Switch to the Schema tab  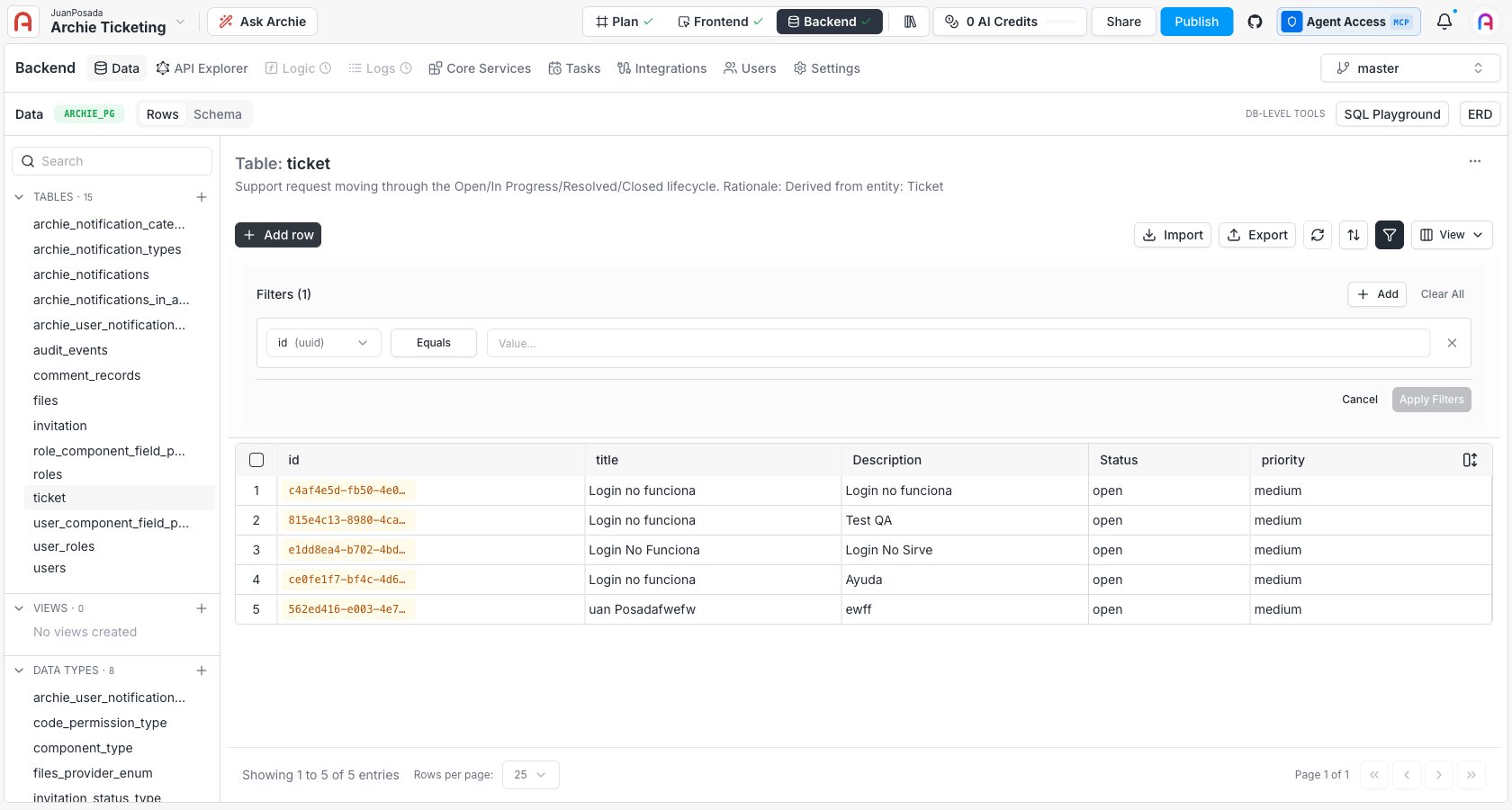click(x=218, y=114)
